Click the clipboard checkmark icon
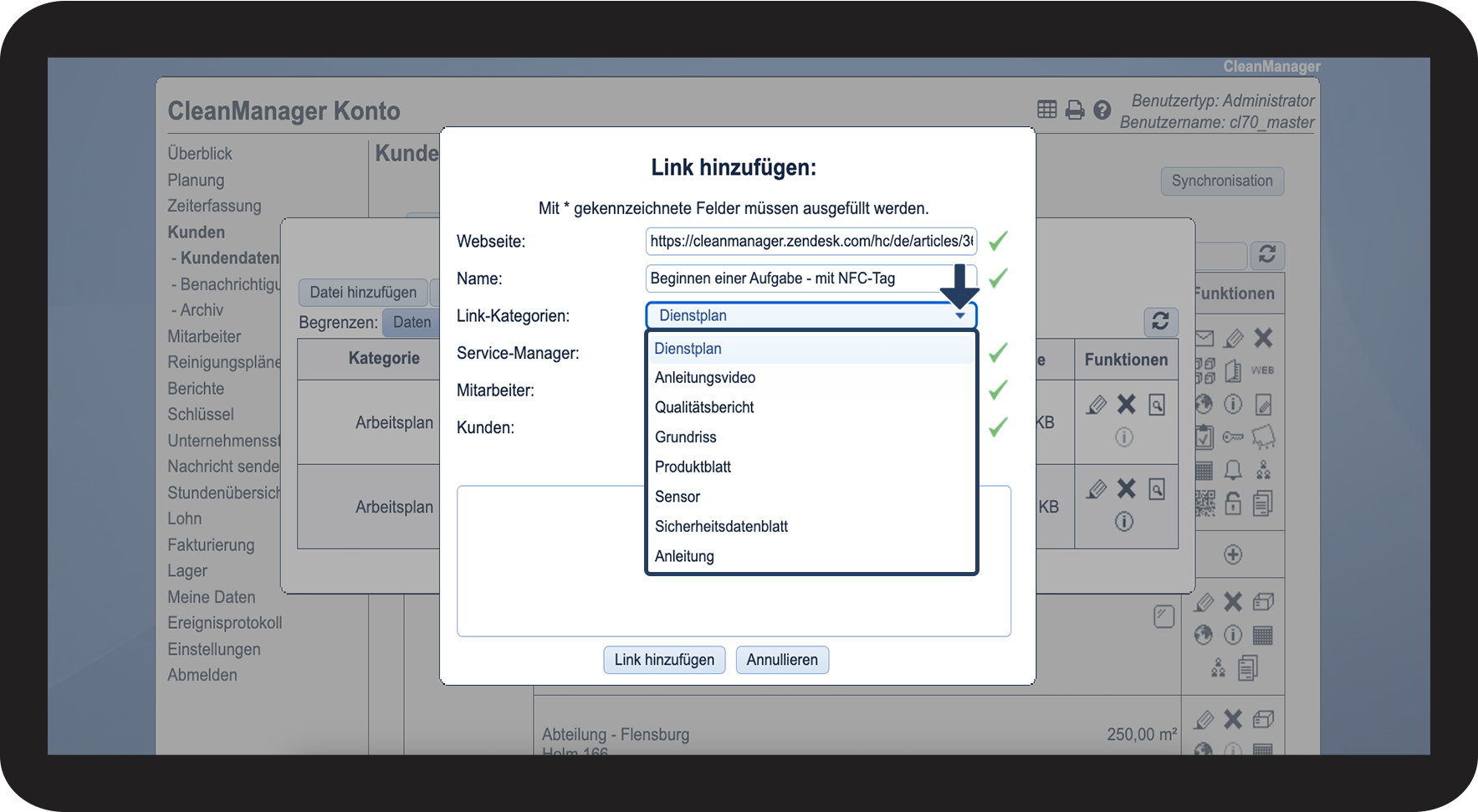The height and width of the screenshot is (812, 1478). pyautogui.click(x=1204, y=437)
